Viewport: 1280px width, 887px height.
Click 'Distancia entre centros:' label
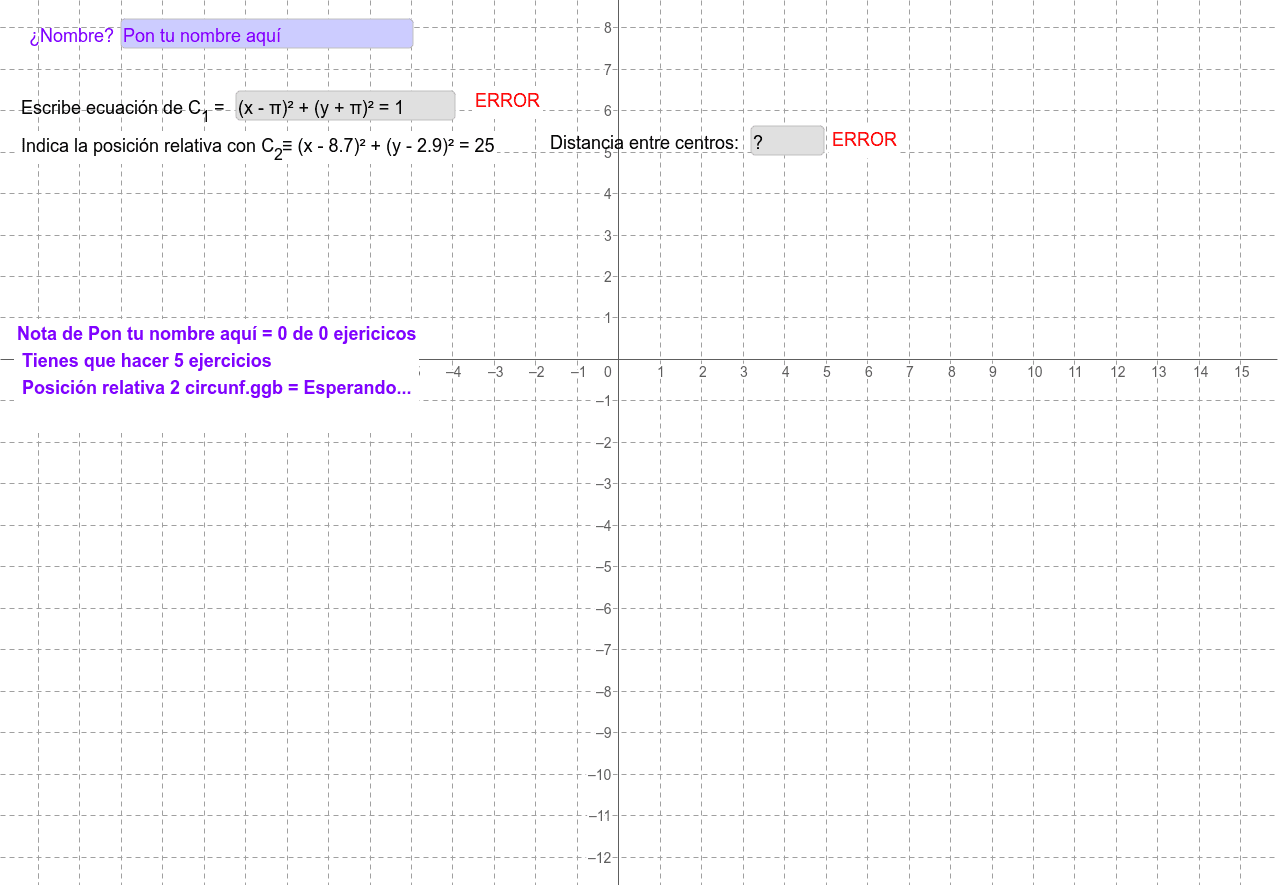click(x=644, y=143)
